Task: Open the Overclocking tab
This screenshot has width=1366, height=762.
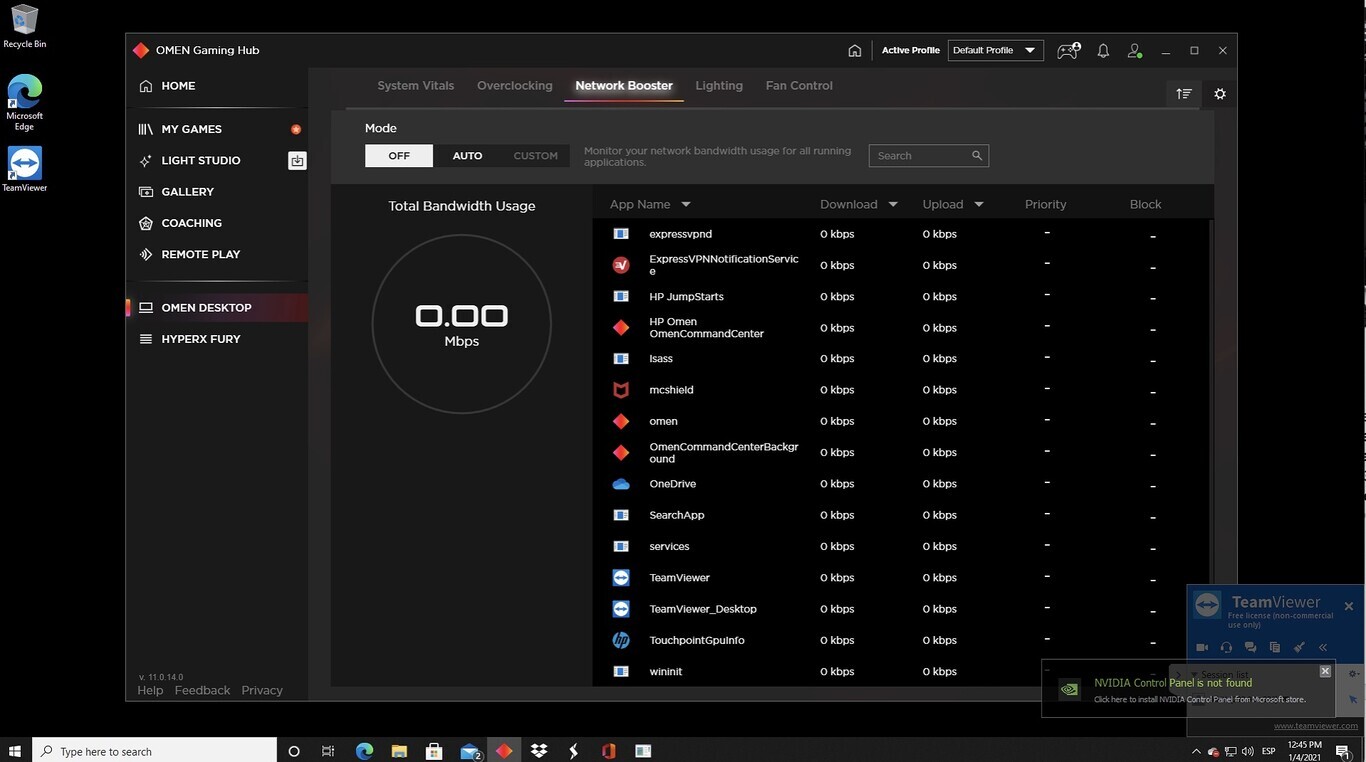Action: (x=514, y=86)
